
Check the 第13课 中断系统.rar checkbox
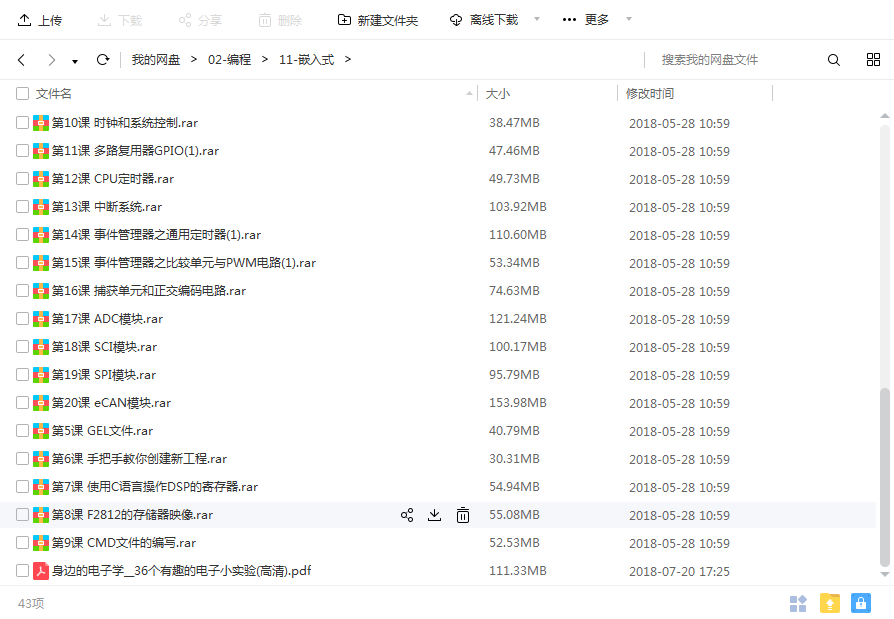[22, 206]
